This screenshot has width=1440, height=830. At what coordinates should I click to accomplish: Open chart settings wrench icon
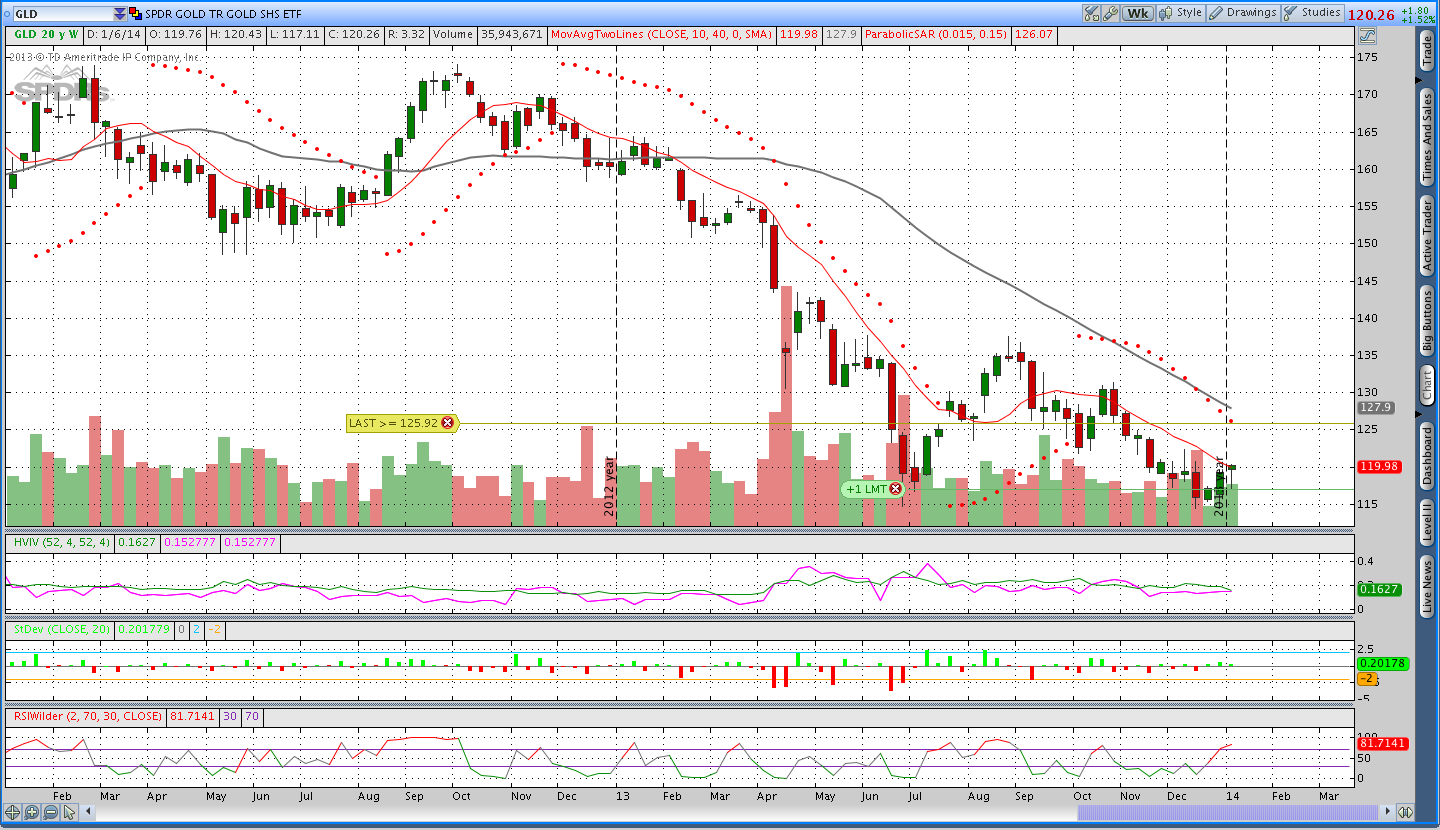click(1110, 13)
